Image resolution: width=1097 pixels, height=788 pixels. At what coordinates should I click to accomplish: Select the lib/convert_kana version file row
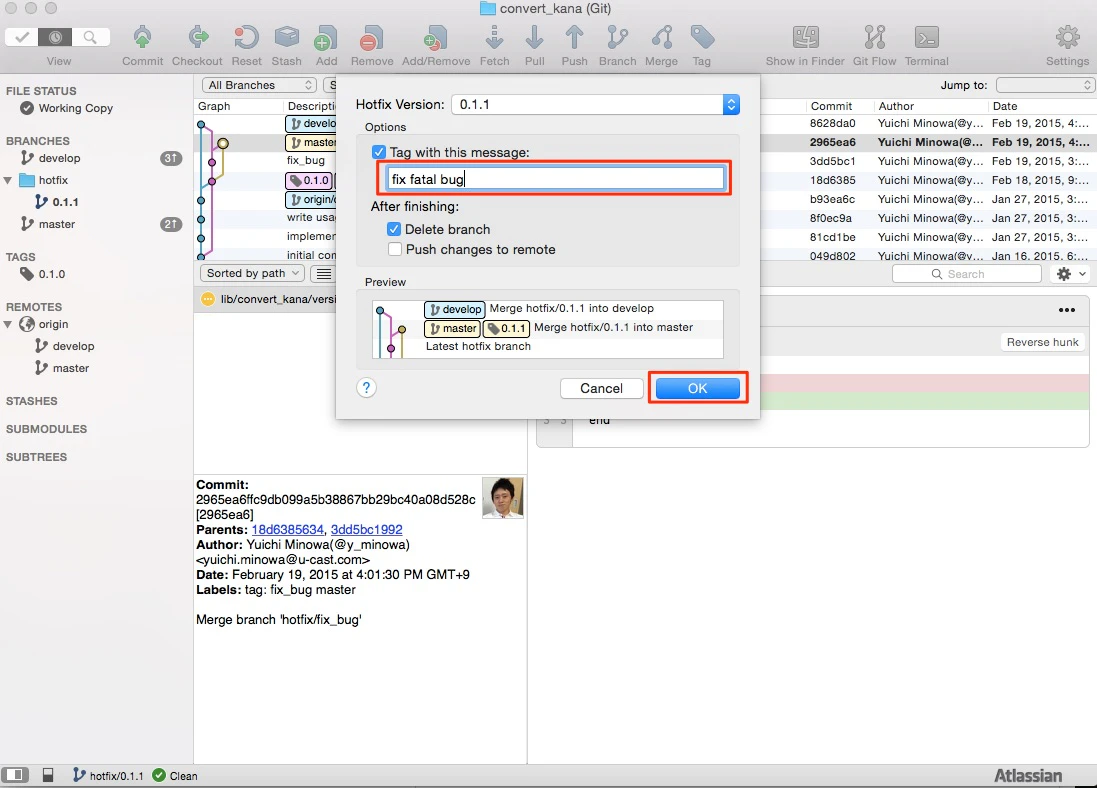coord(267,299)
